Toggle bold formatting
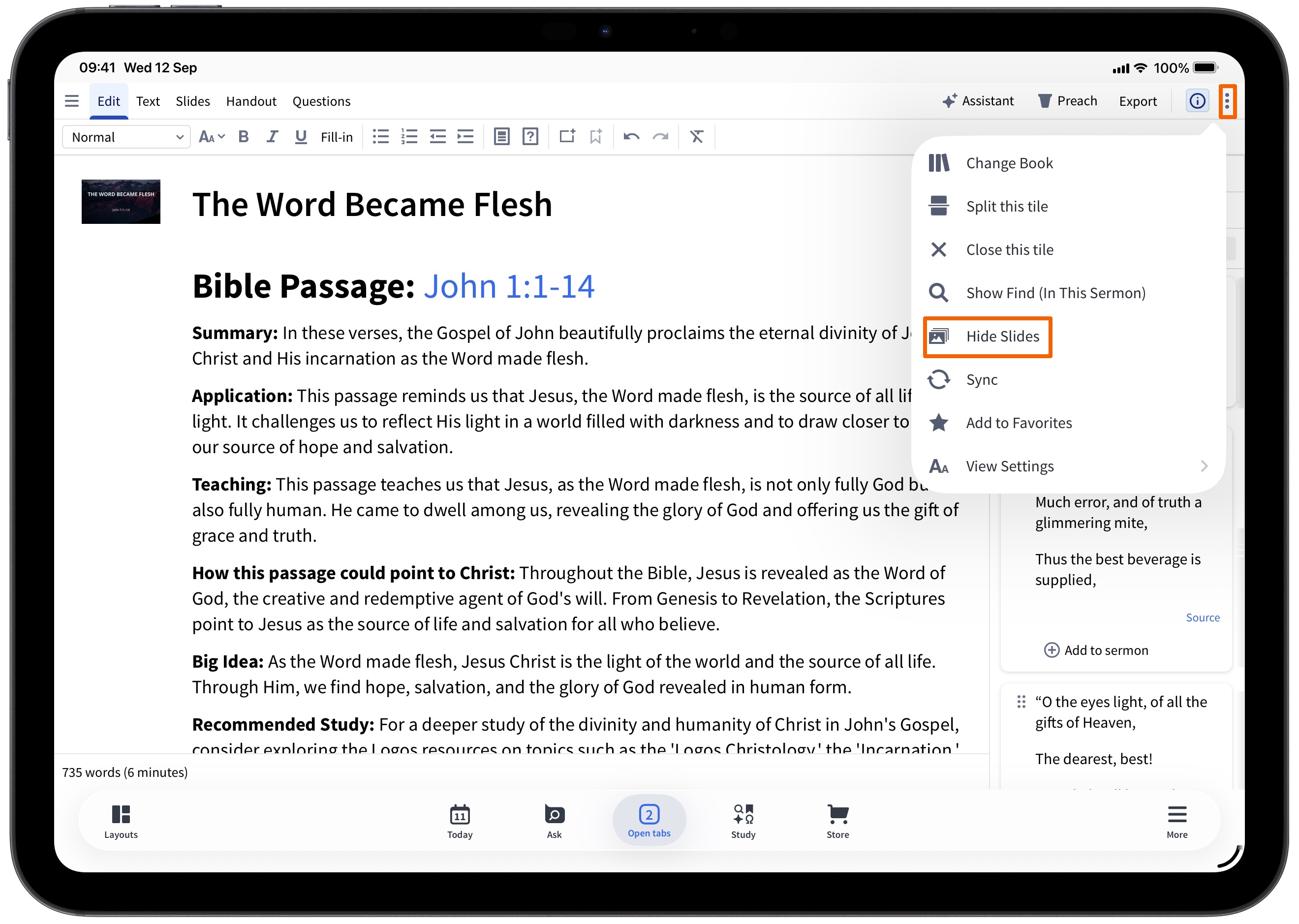The image size is (1299, 924). [x=244, y=137]
